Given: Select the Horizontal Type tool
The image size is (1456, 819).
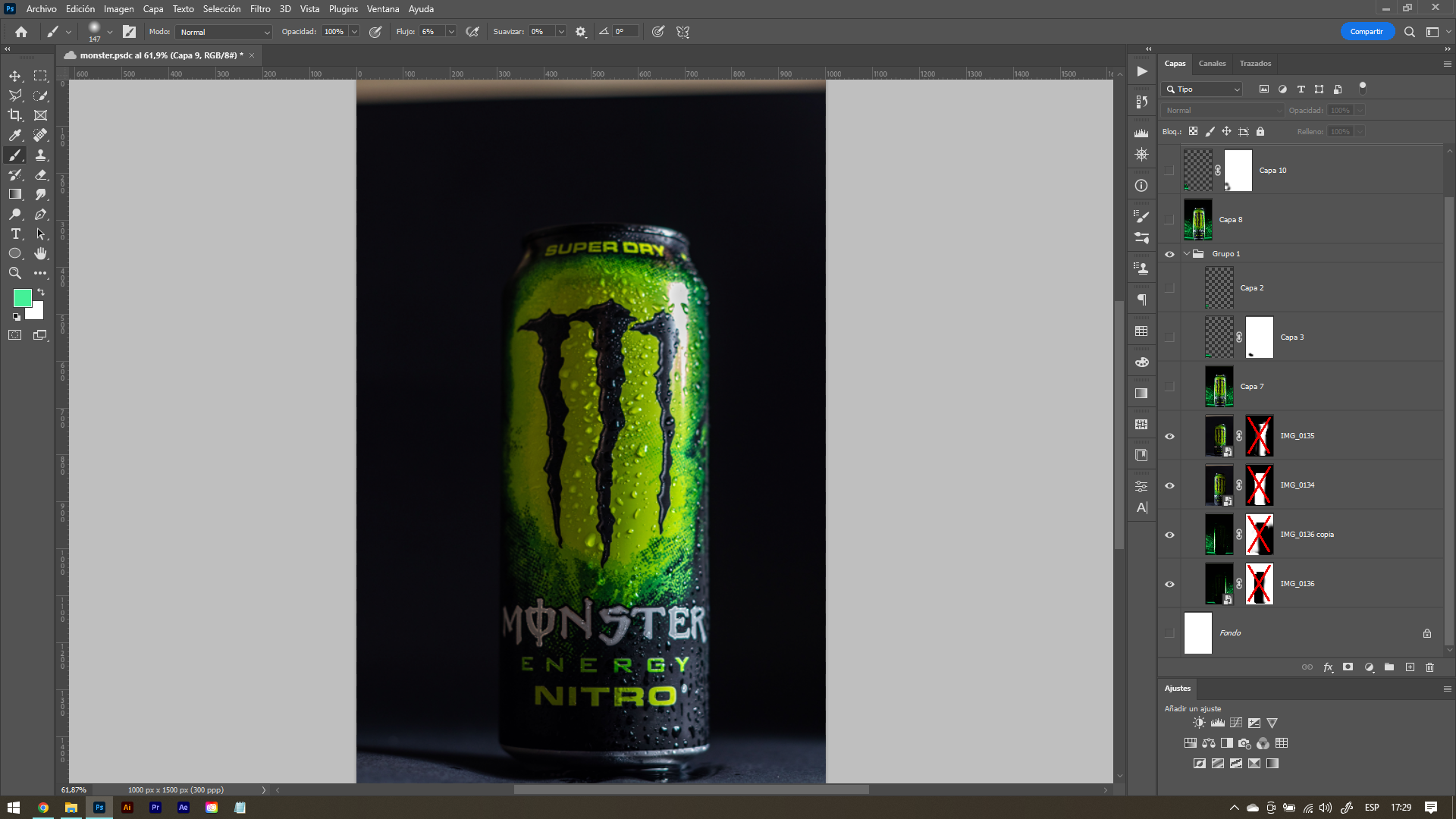Looking at the screenshot, I should point(14,234).
